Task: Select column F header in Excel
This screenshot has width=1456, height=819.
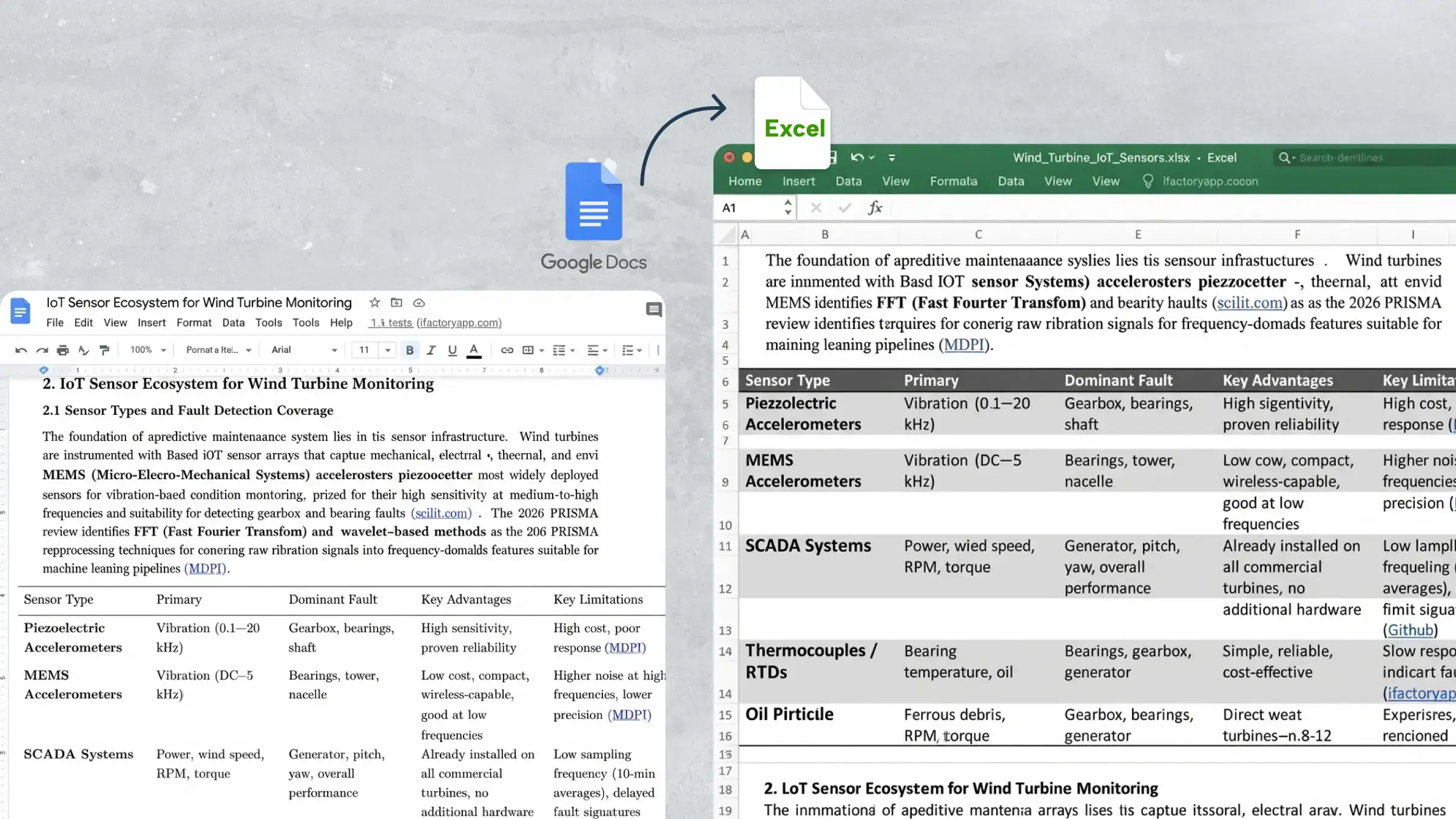Action: [x=1297, y=234]
